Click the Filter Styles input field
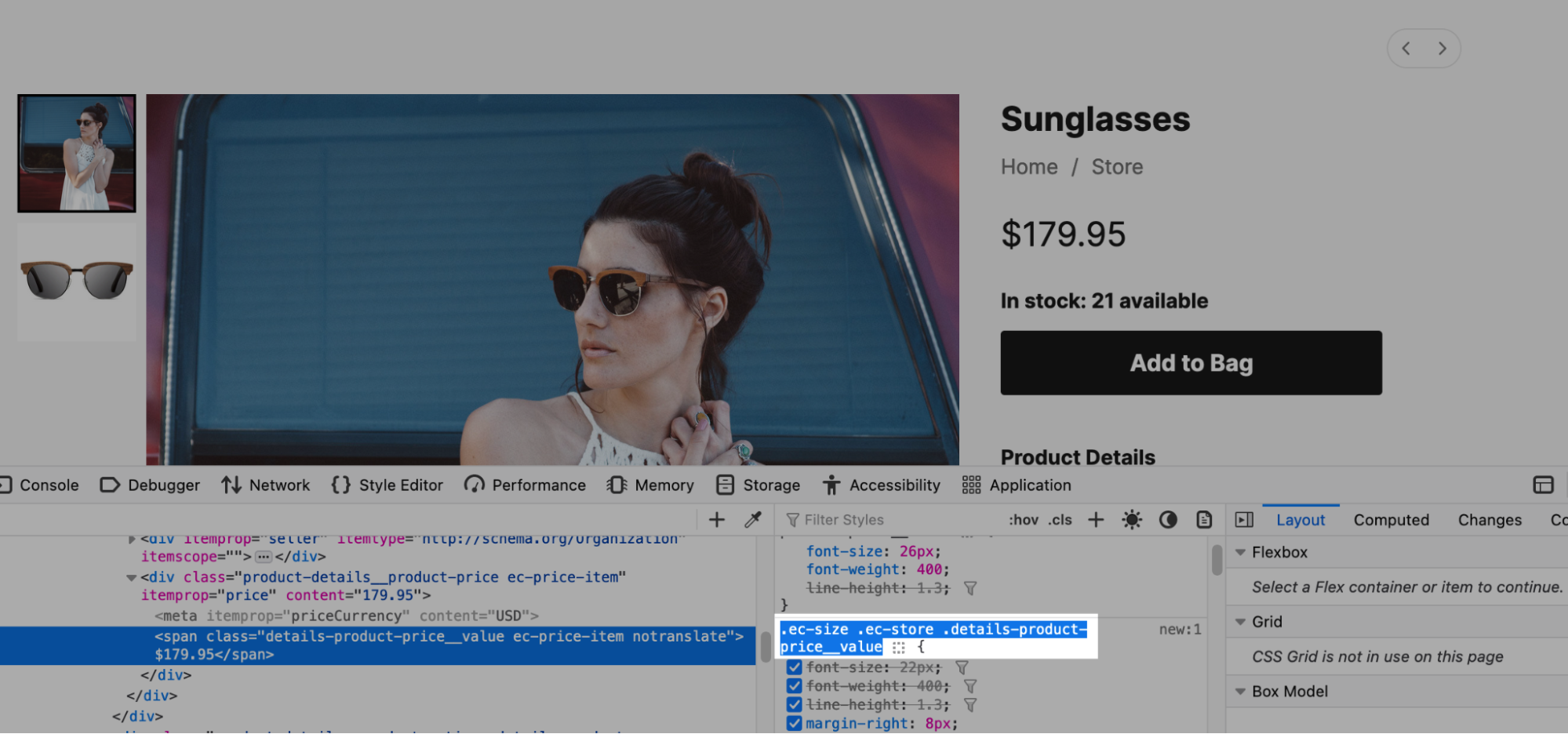 [x=894, y=520]
